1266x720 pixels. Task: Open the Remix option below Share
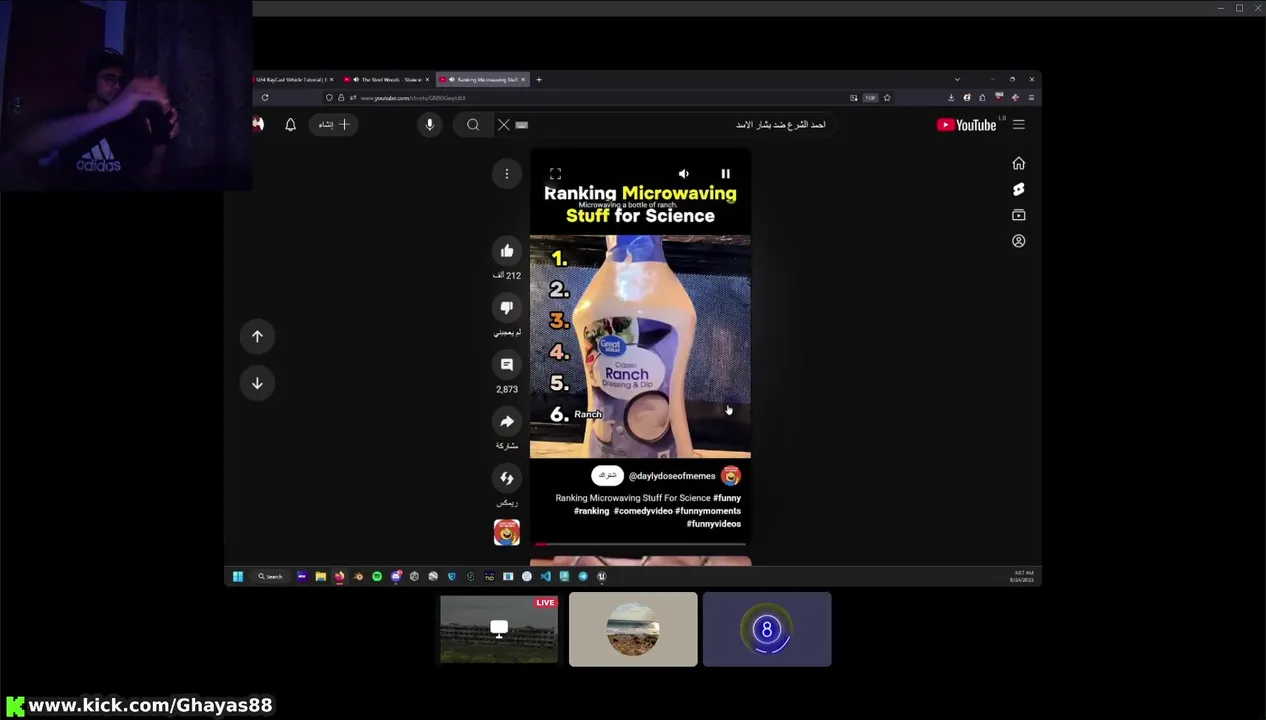[507, 478]
